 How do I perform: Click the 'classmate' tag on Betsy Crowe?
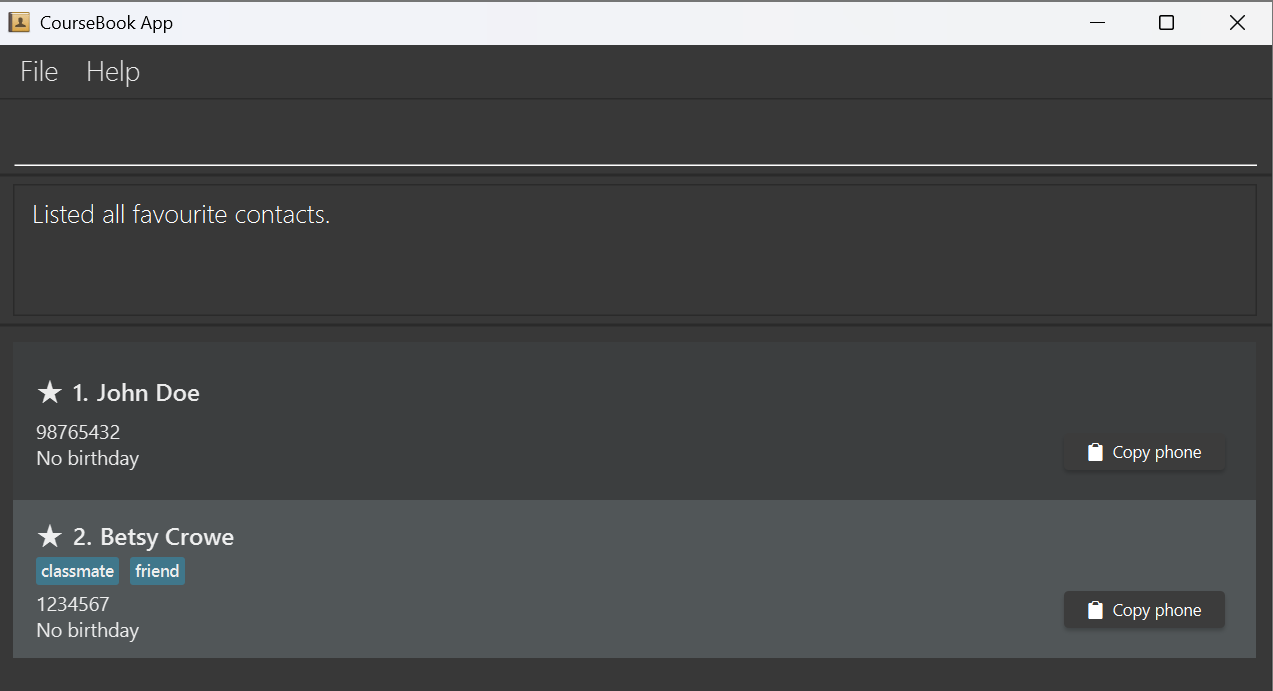tap(78, 571)
